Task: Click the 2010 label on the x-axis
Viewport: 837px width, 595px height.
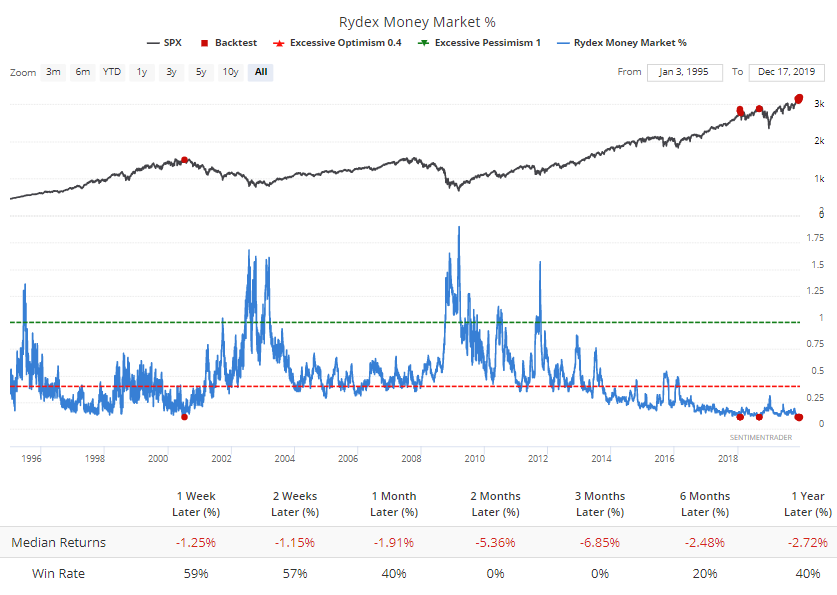Action: 475,459
